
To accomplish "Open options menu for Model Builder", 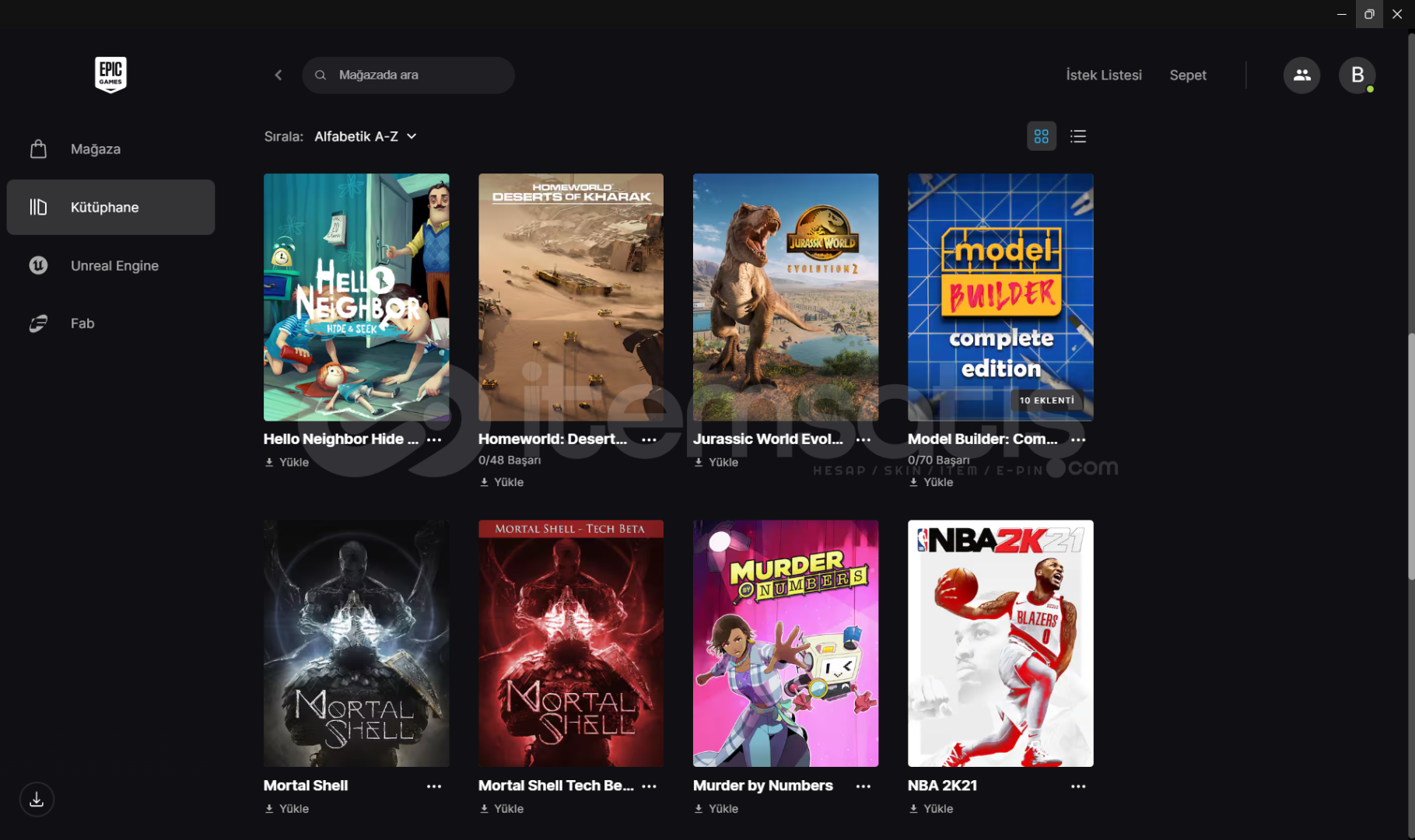I will [1078, 439].
